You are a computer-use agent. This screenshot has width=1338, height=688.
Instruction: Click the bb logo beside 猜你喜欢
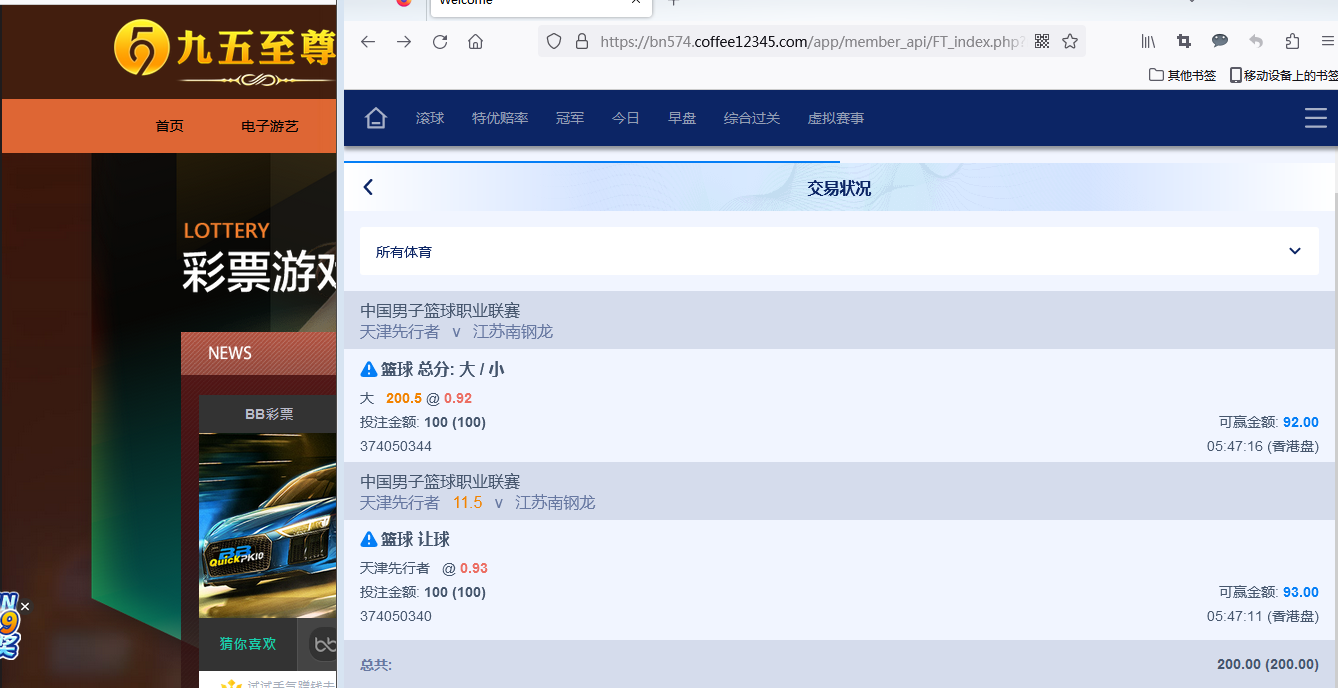[x=324, y=645]
